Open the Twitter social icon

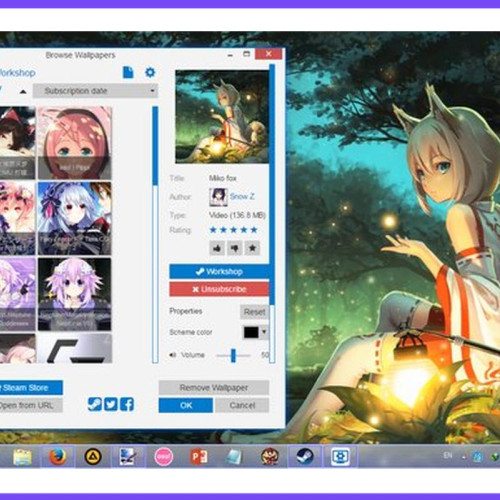(x=111, y=404)
